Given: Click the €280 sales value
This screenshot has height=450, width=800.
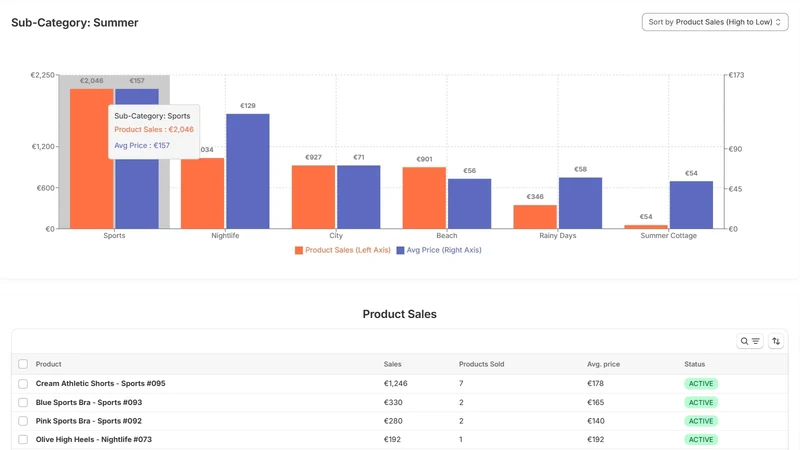Looking at the screenshot, I should click(393, 421).
